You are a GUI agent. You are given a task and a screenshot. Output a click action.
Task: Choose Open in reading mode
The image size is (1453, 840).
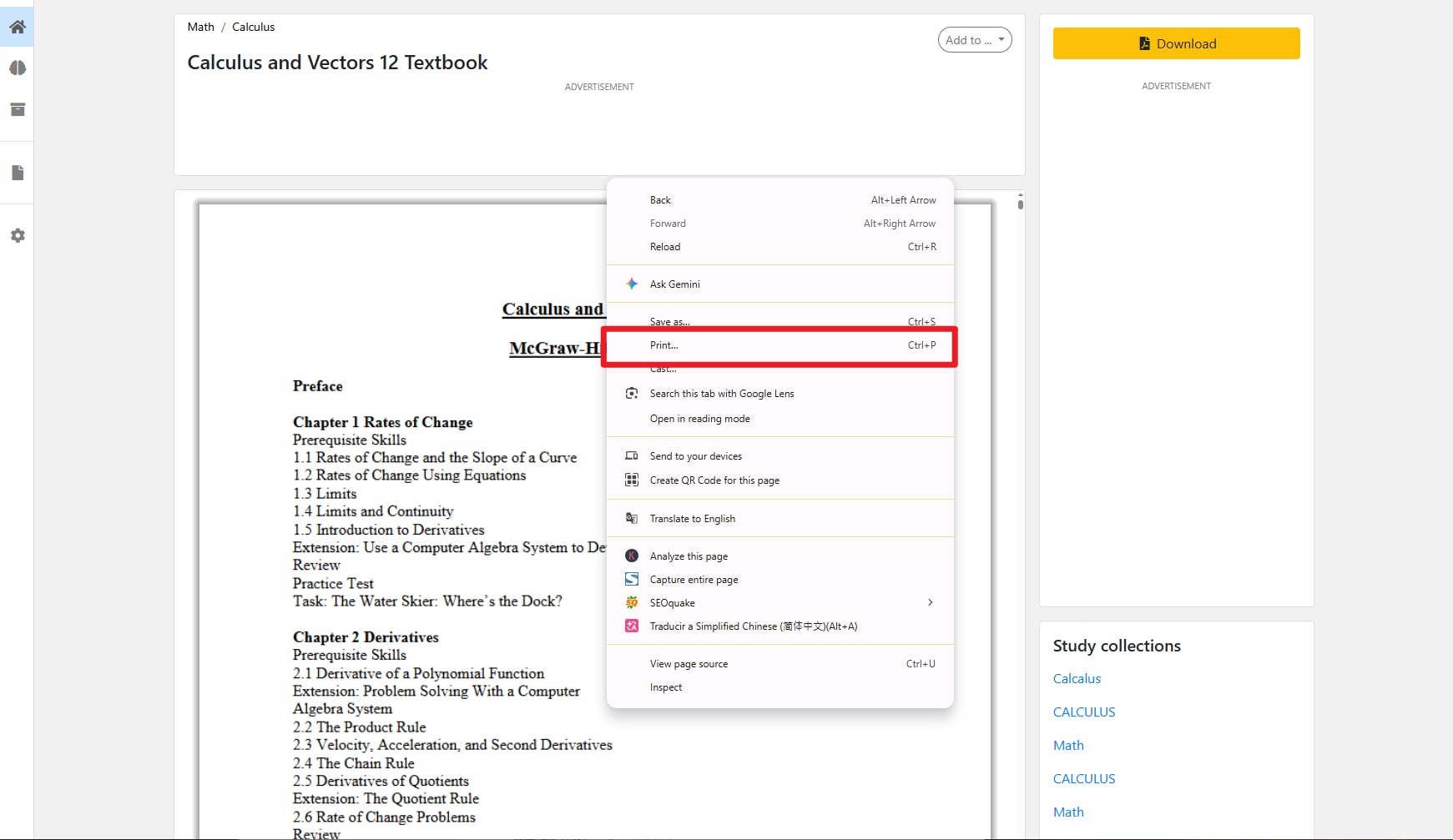pos(780,419)
